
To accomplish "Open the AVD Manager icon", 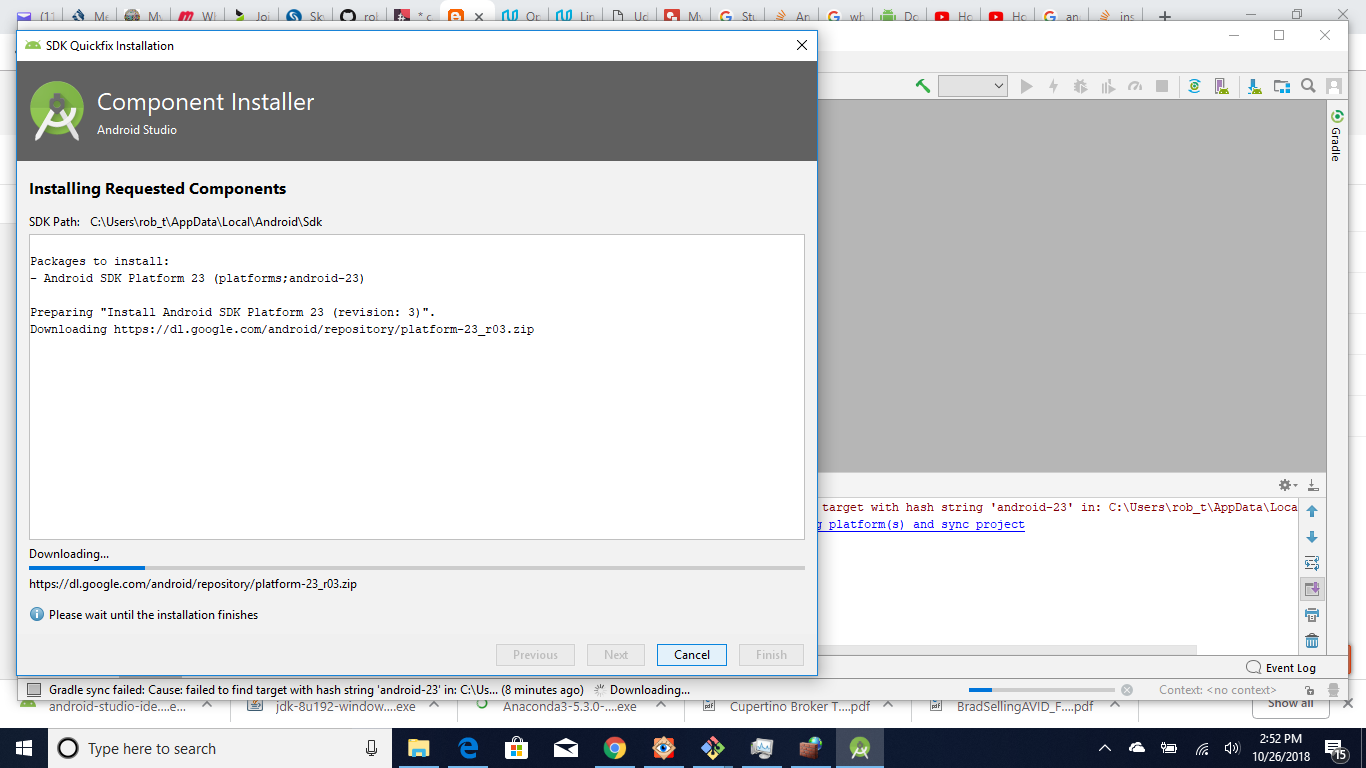I will click(x=1221, y=87).
